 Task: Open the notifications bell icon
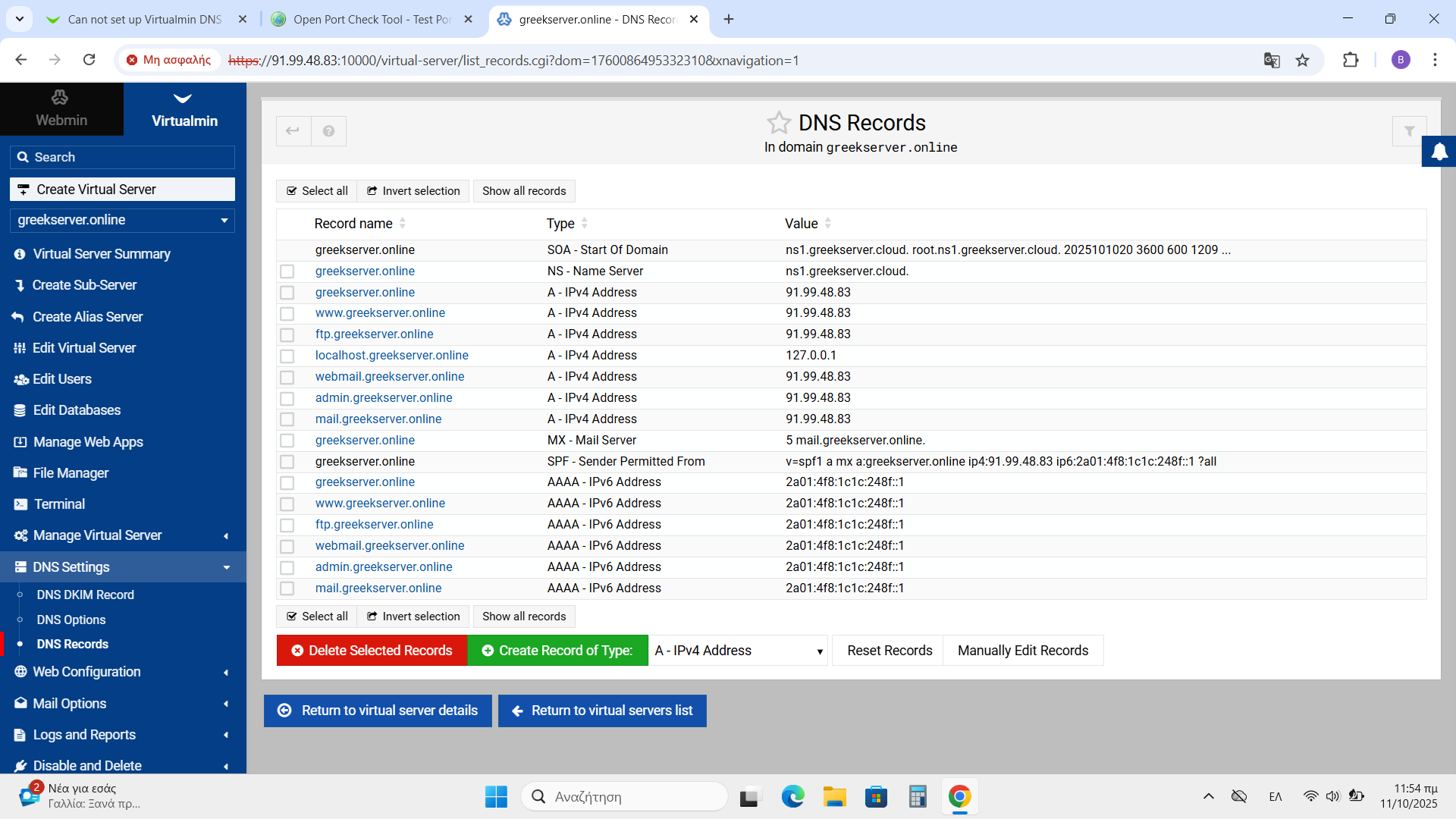tap(1439, 152)
